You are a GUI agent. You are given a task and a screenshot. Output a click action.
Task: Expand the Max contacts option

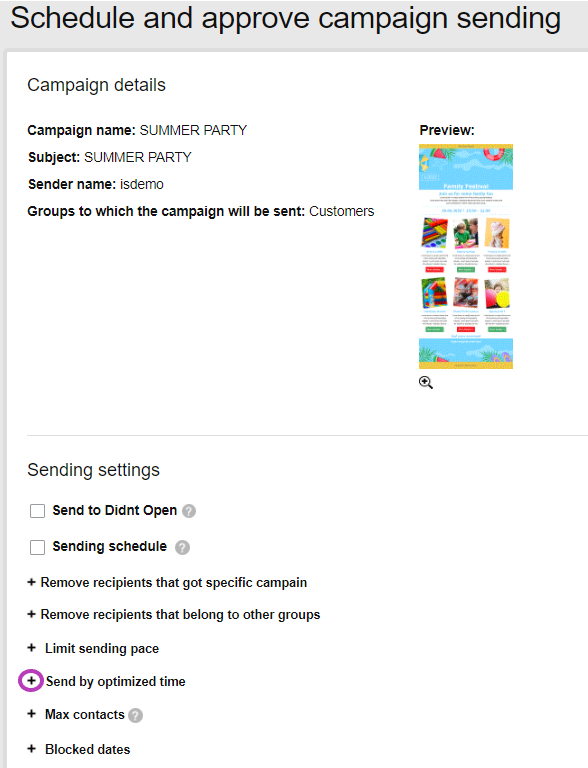85,715
